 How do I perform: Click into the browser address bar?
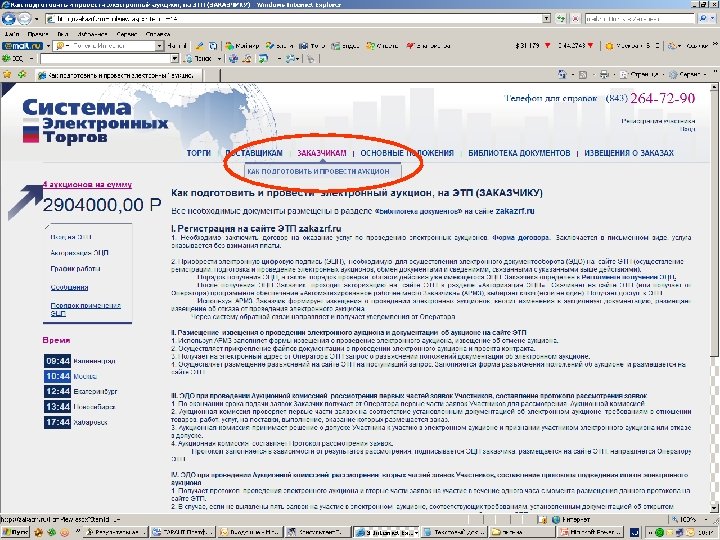[x=294, y=19]
